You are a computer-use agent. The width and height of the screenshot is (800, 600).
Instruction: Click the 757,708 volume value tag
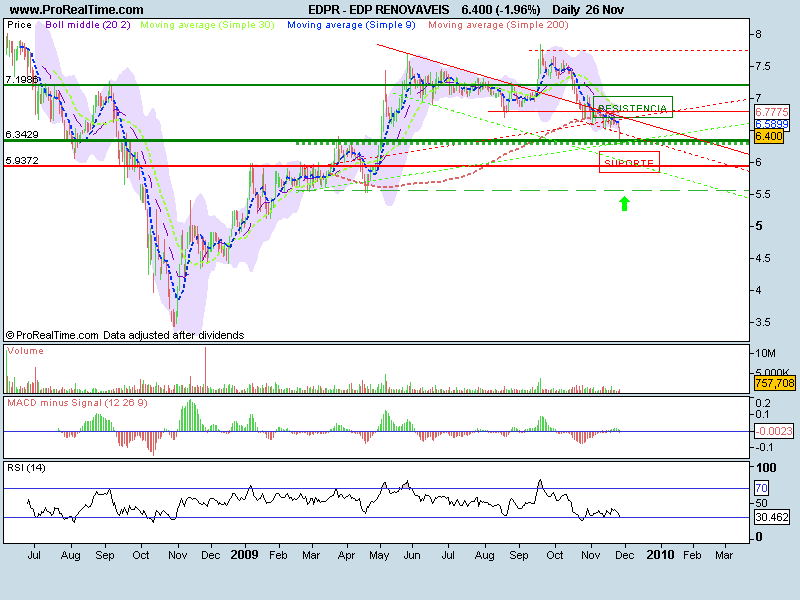[x=774, y=383]
